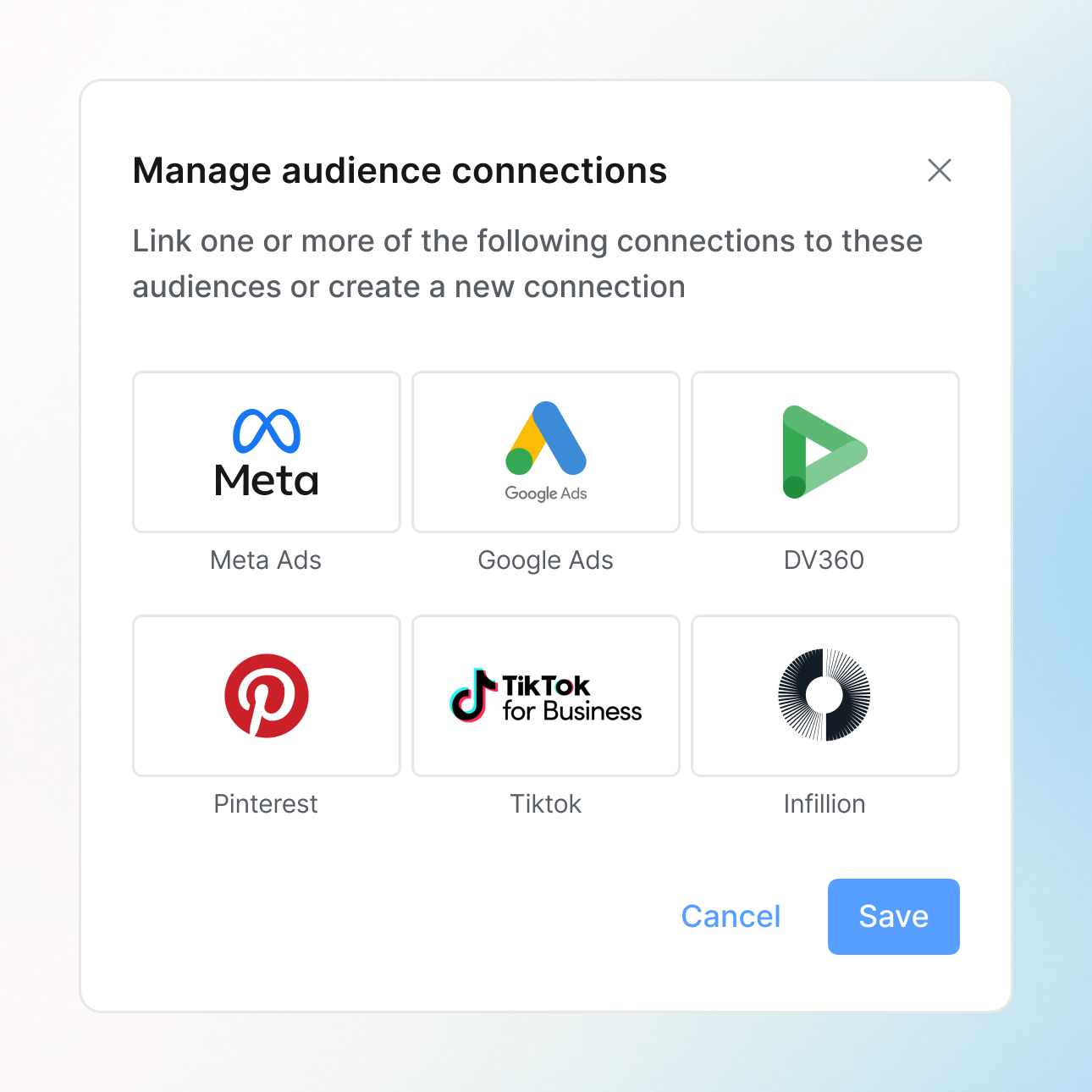Click the Meta infinity logo symbol
This screenshot has width=1092, height=1092.
tap(266, 431)
